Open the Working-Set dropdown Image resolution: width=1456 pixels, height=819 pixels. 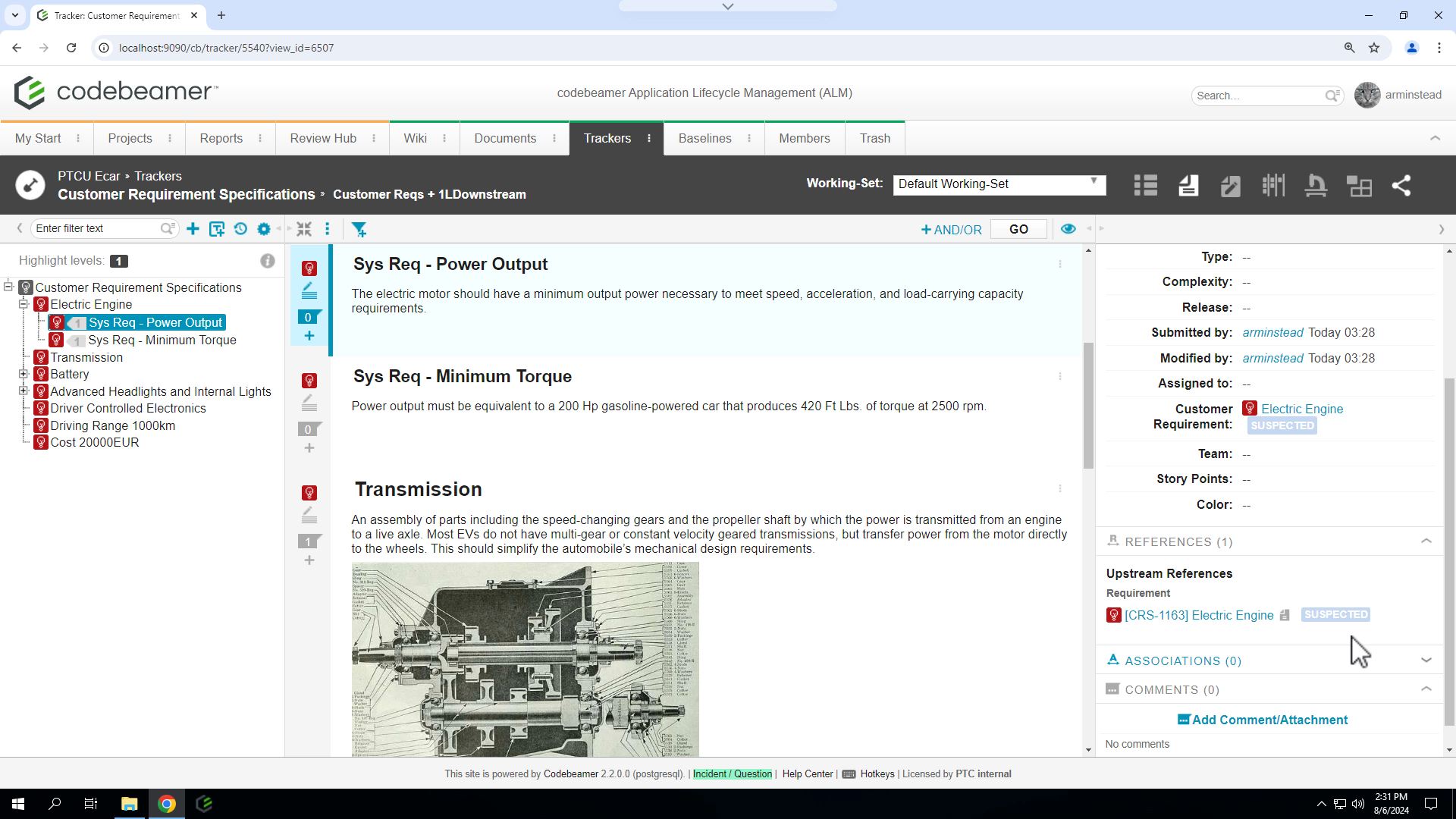pyautogui.click(x=999, y=184)
